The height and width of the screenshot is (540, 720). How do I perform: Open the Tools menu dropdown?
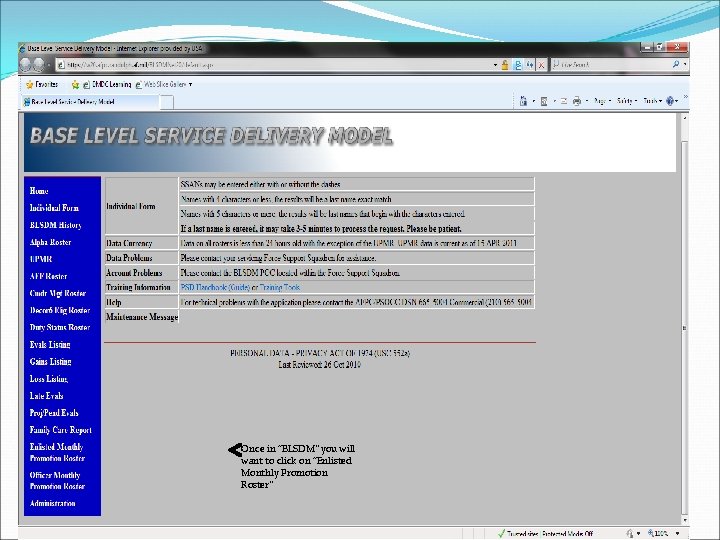[x=652, y=101]
